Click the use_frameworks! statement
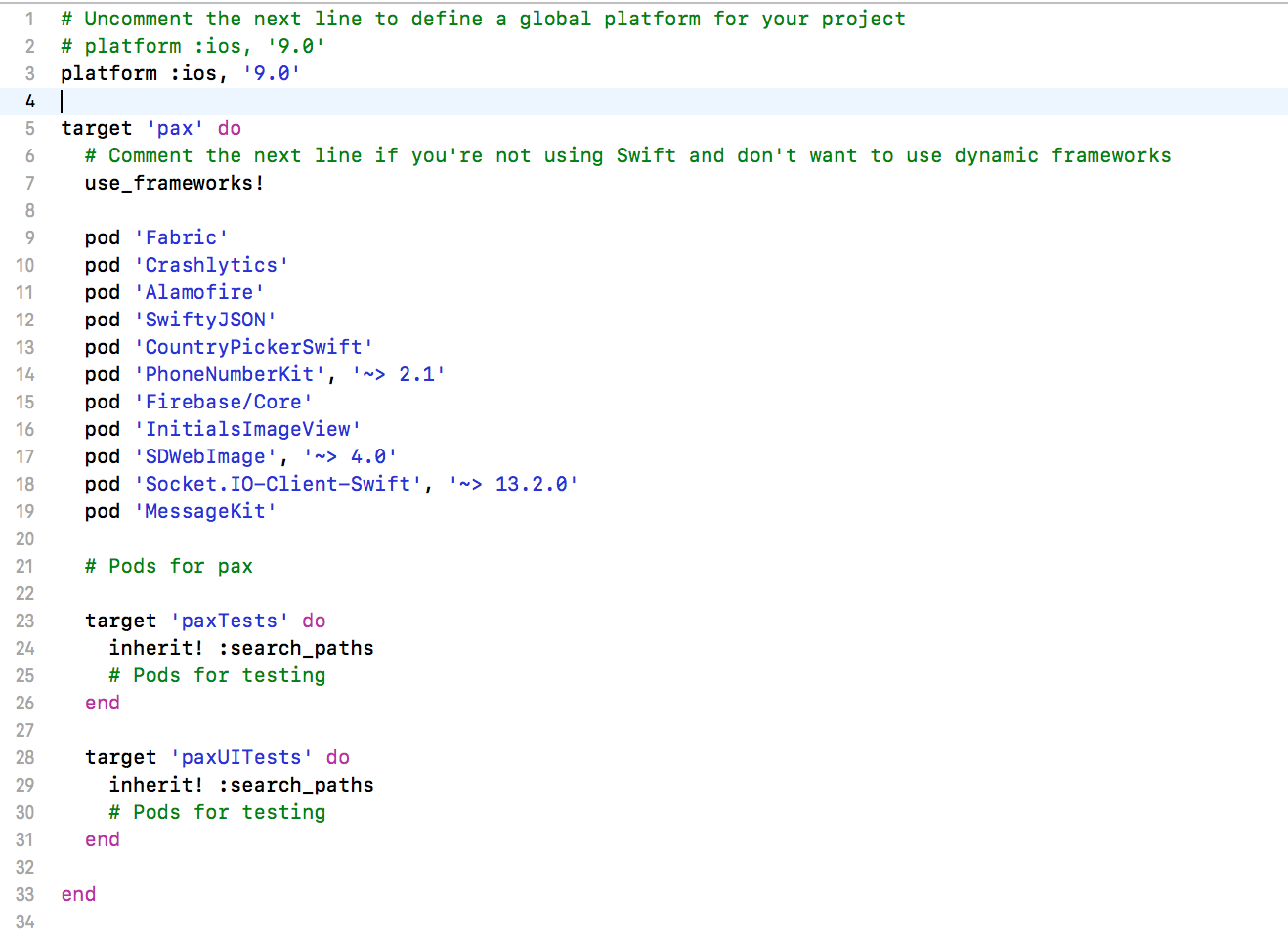Image resolution: width=1288 pixels, height=942 pixels. coord(175,183)
